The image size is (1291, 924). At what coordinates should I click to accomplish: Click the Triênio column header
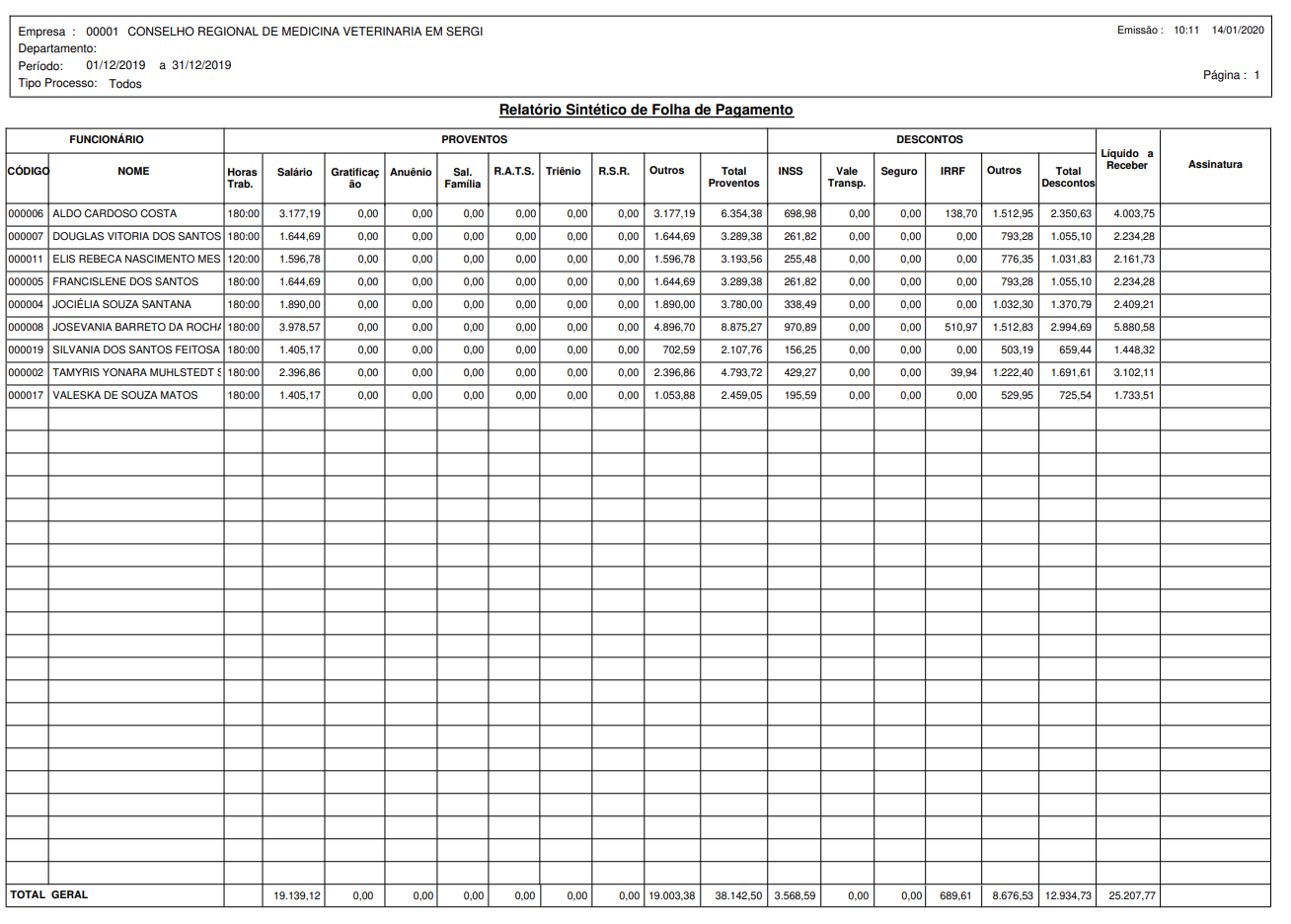[564, 171]
